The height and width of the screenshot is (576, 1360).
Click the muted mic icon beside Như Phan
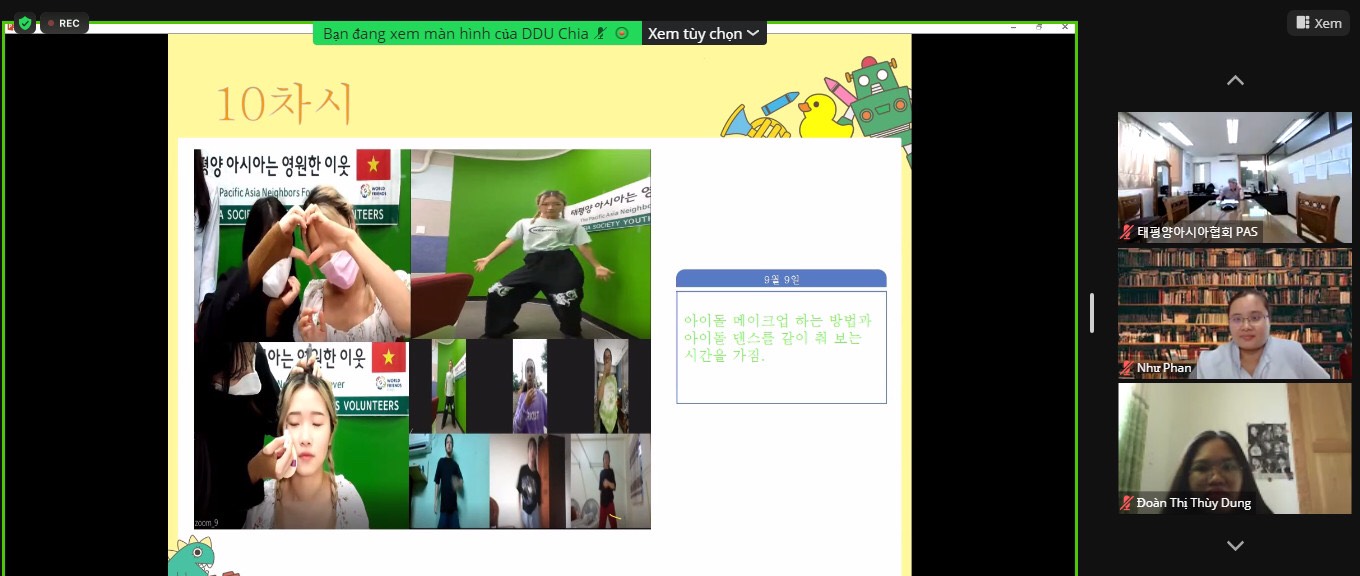tap(1128, 368)
